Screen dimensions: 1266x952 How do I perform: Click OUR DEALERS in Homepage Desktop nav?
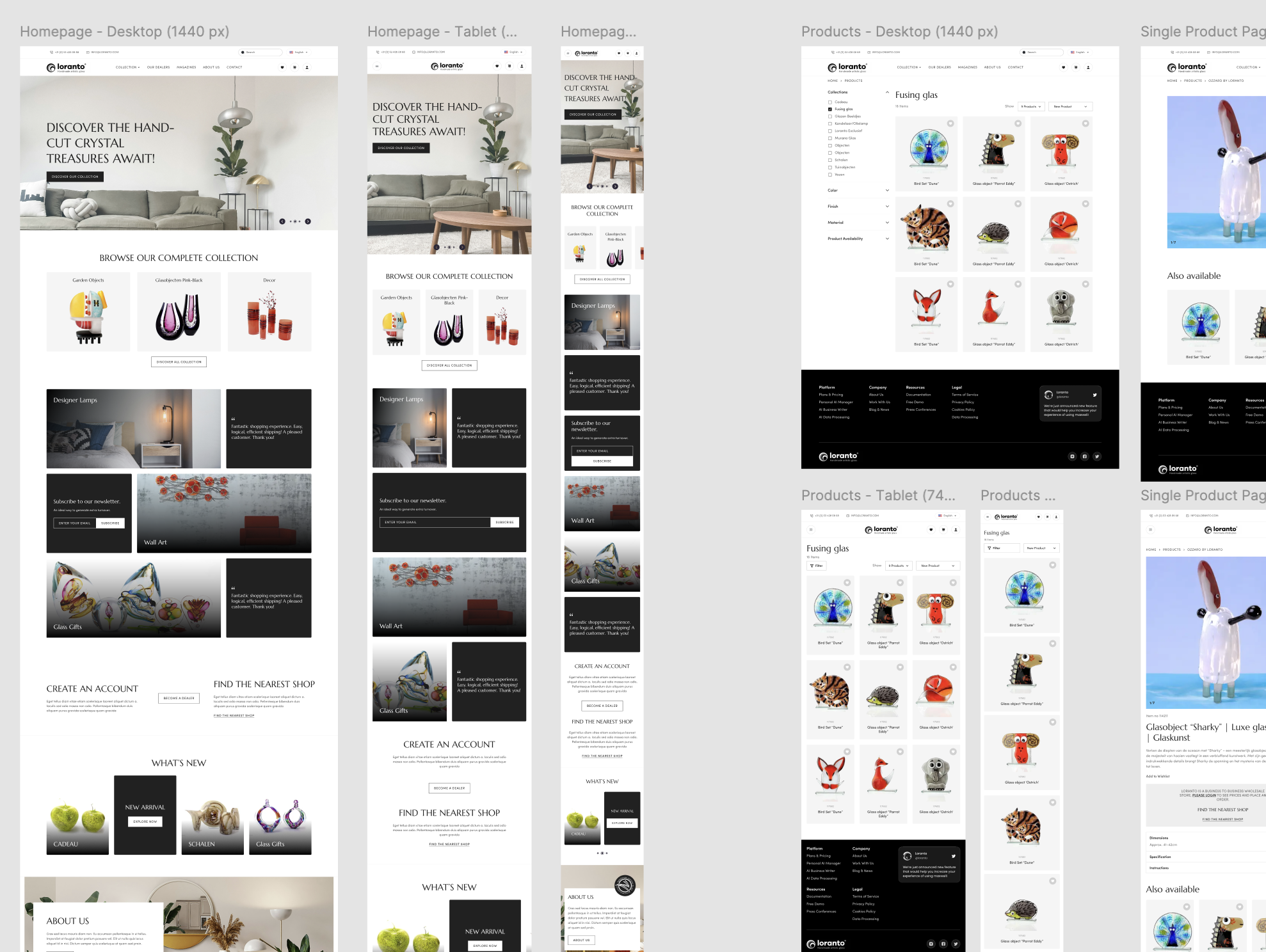[159, 67]
